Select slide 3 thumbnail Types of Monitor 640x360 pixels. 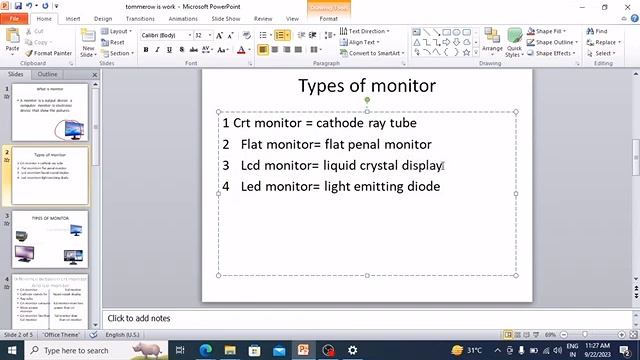[x=50, y=239]
